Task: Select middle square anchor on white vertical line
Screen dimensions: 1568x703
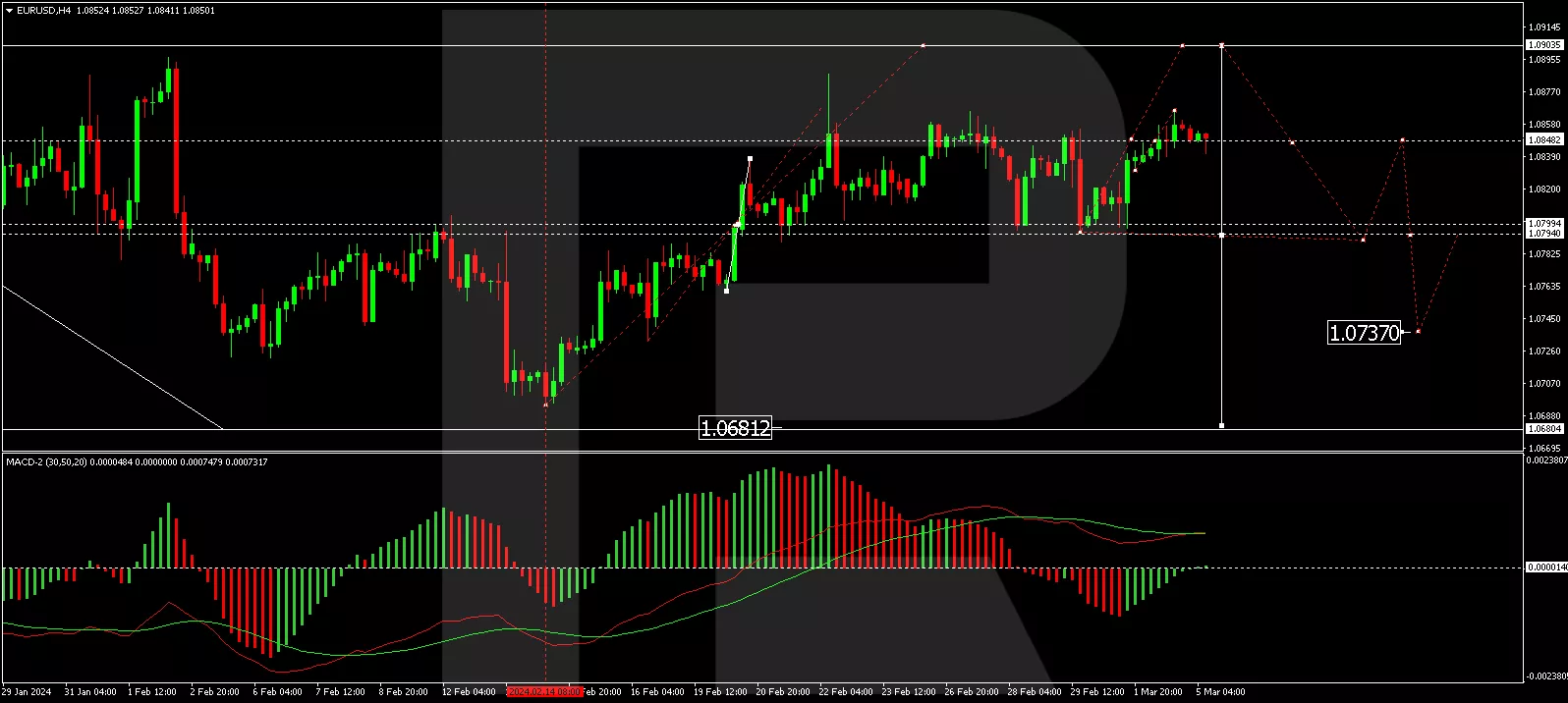Action: click(x=1221, y=236)
